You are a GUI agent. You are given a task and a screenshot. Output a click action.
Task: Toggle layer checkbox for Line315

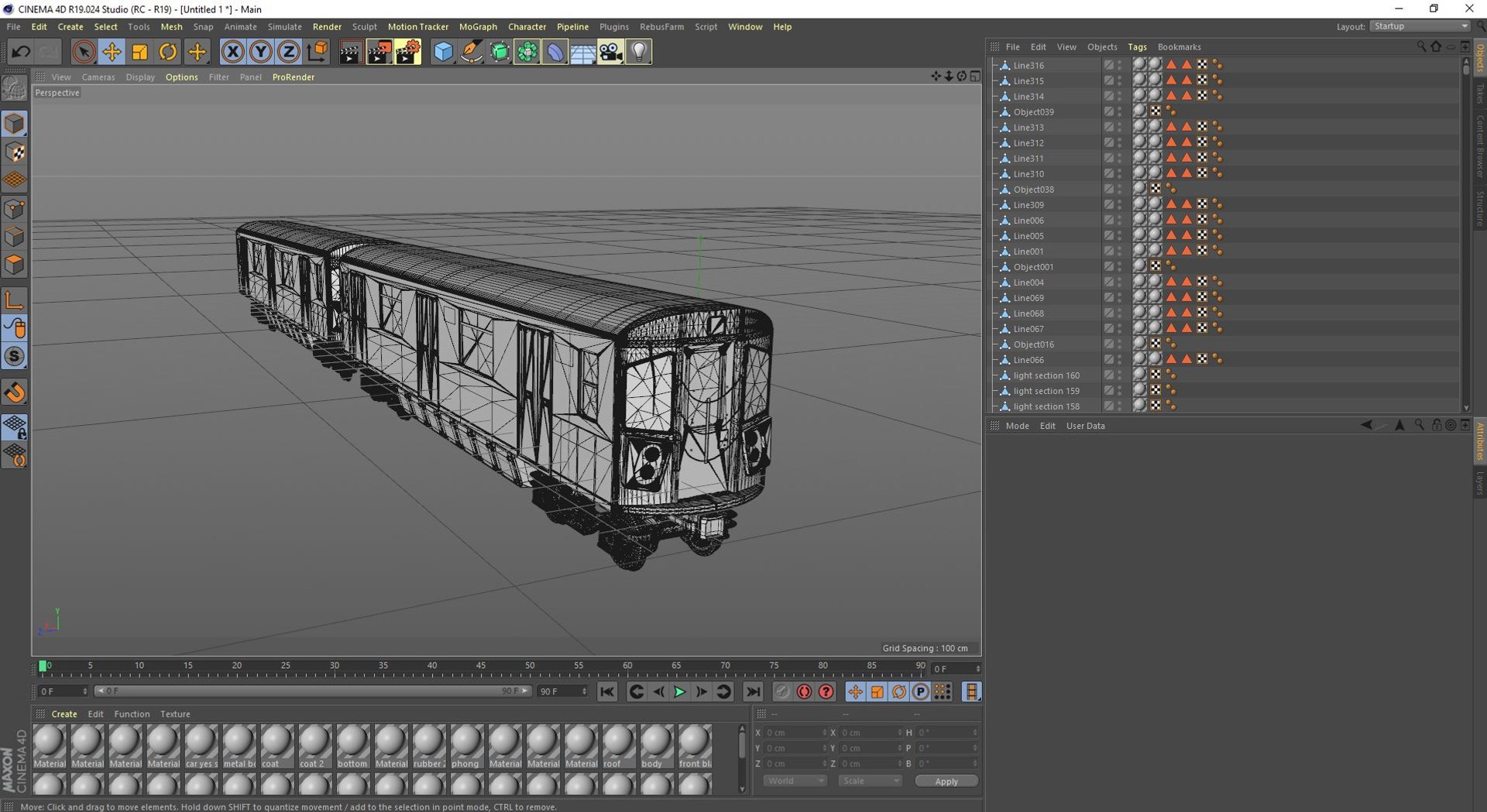pos(1108,81)
